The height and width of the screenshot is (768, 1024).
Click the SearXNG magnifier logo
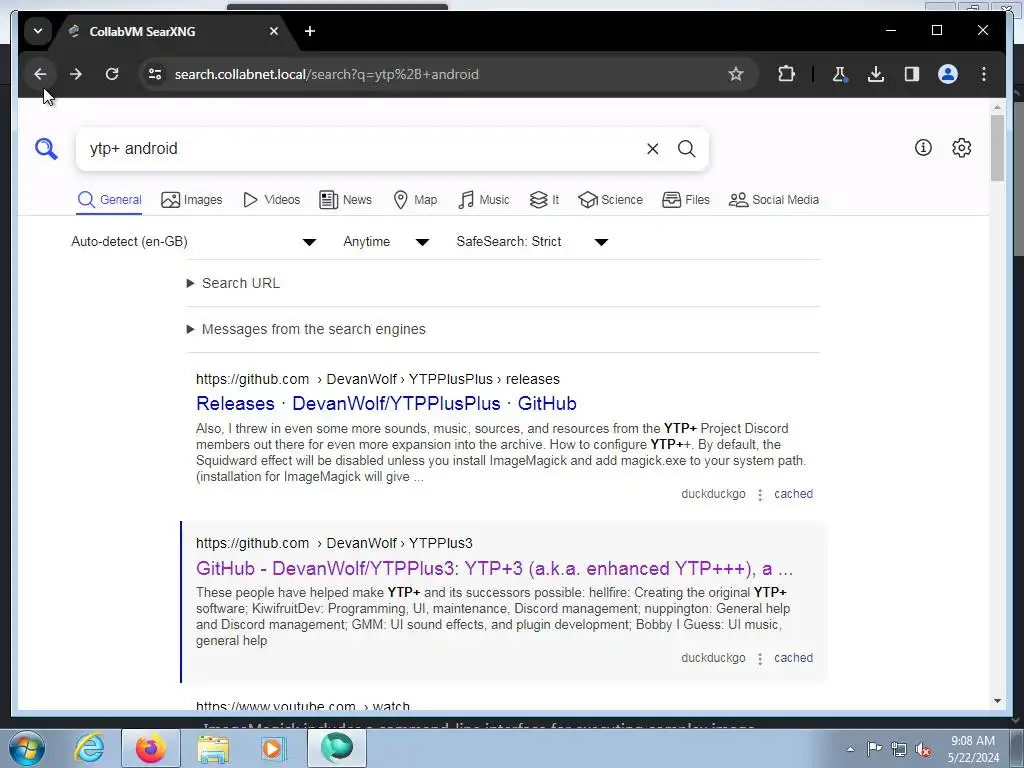[46, 149]
